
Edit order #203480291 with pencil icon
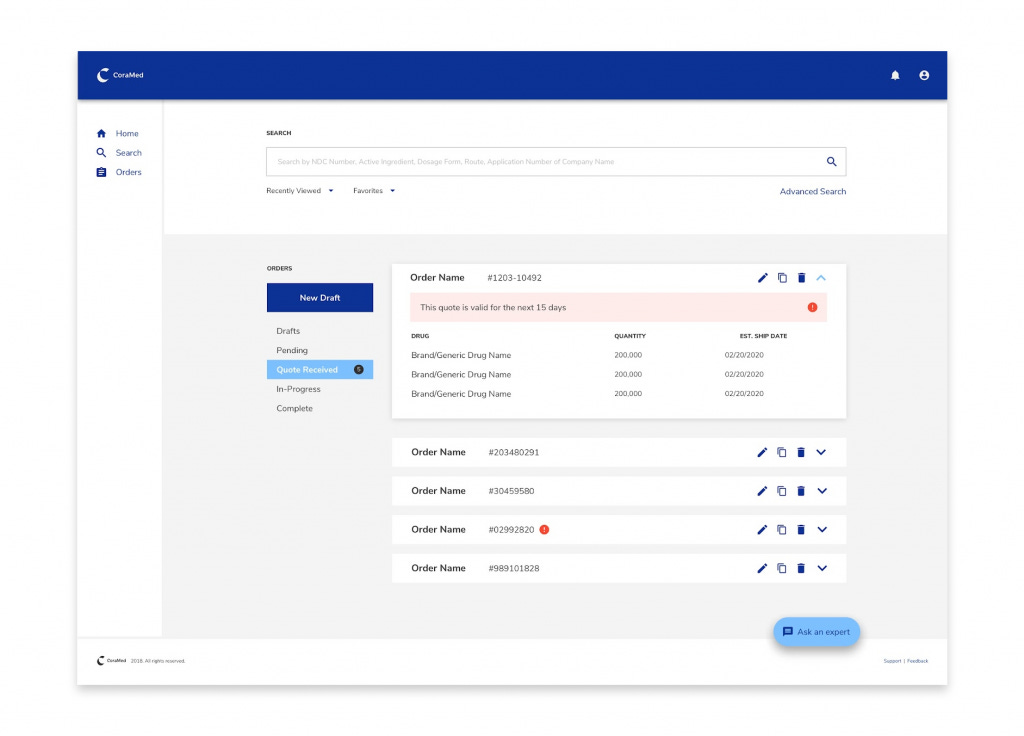[x=761, y=452]
